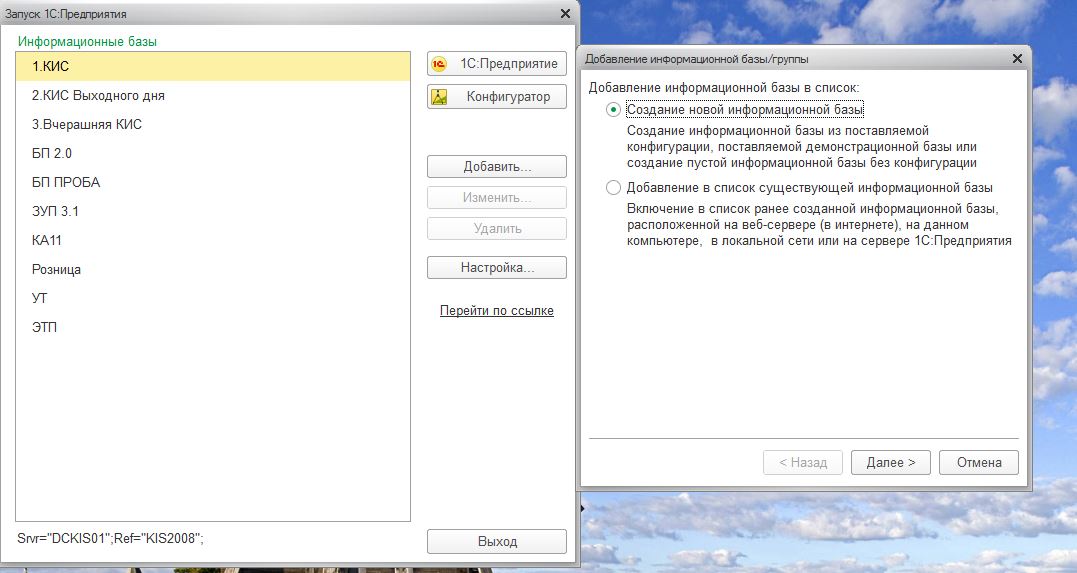Click the Srvr="DCKIS01" connection string text
The height and width of the screenshot is (573, 1077).
(111, 539)
